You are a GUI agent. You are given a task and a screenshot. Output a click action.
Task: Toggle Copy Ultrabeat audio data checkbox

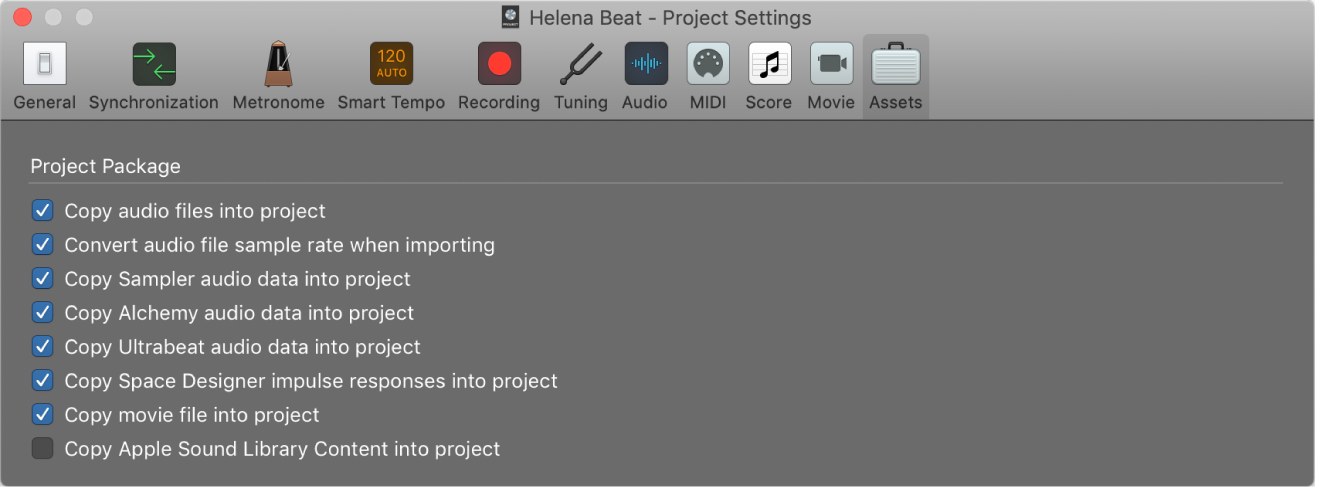click(42, 347)
